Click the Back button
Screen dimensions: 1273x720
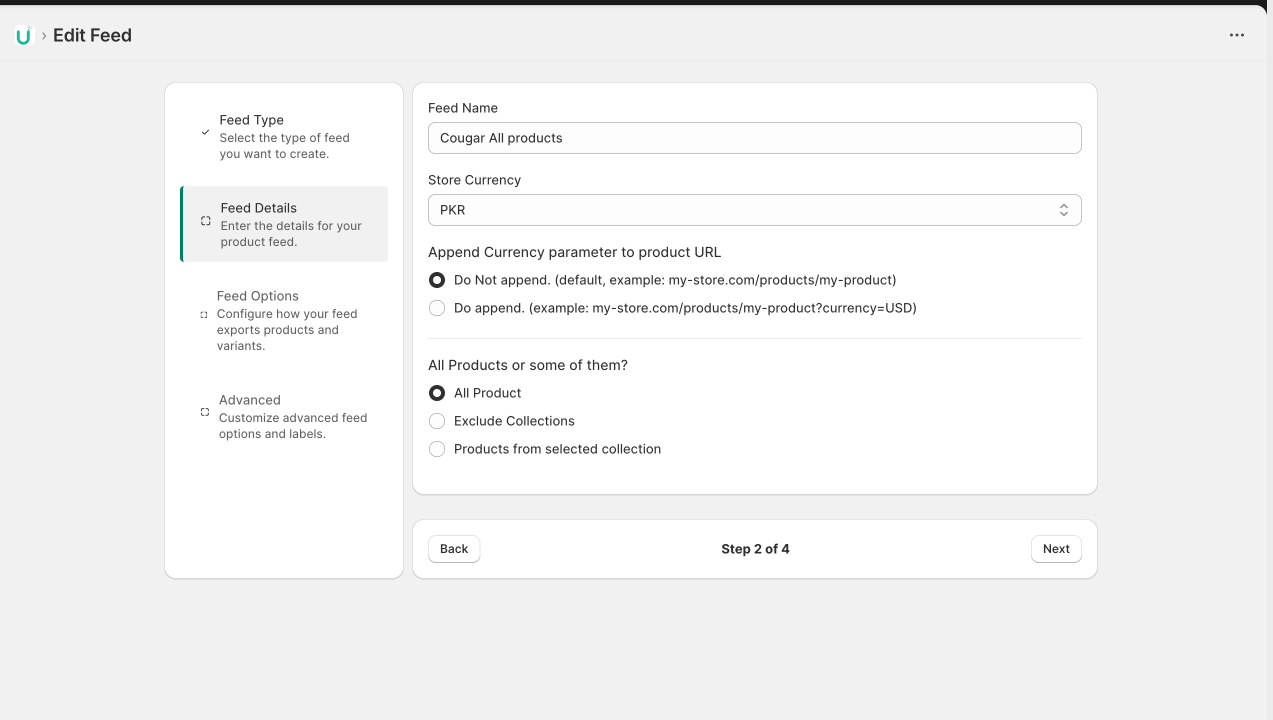click(x=454, y=548)
